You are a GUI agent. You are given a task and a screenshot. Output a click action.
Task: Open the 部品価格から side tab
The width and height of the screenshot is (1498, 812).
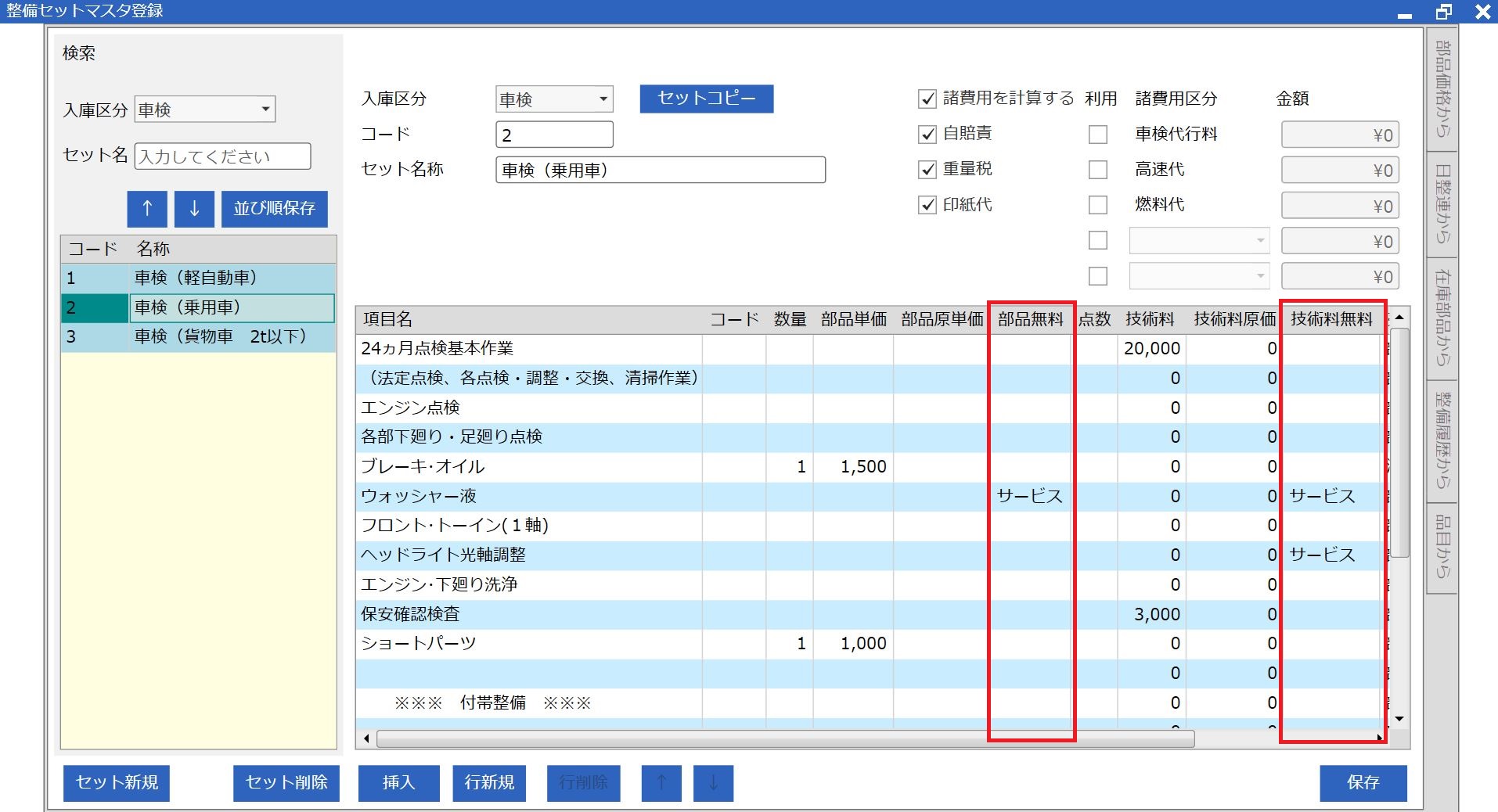[1442, 88]
